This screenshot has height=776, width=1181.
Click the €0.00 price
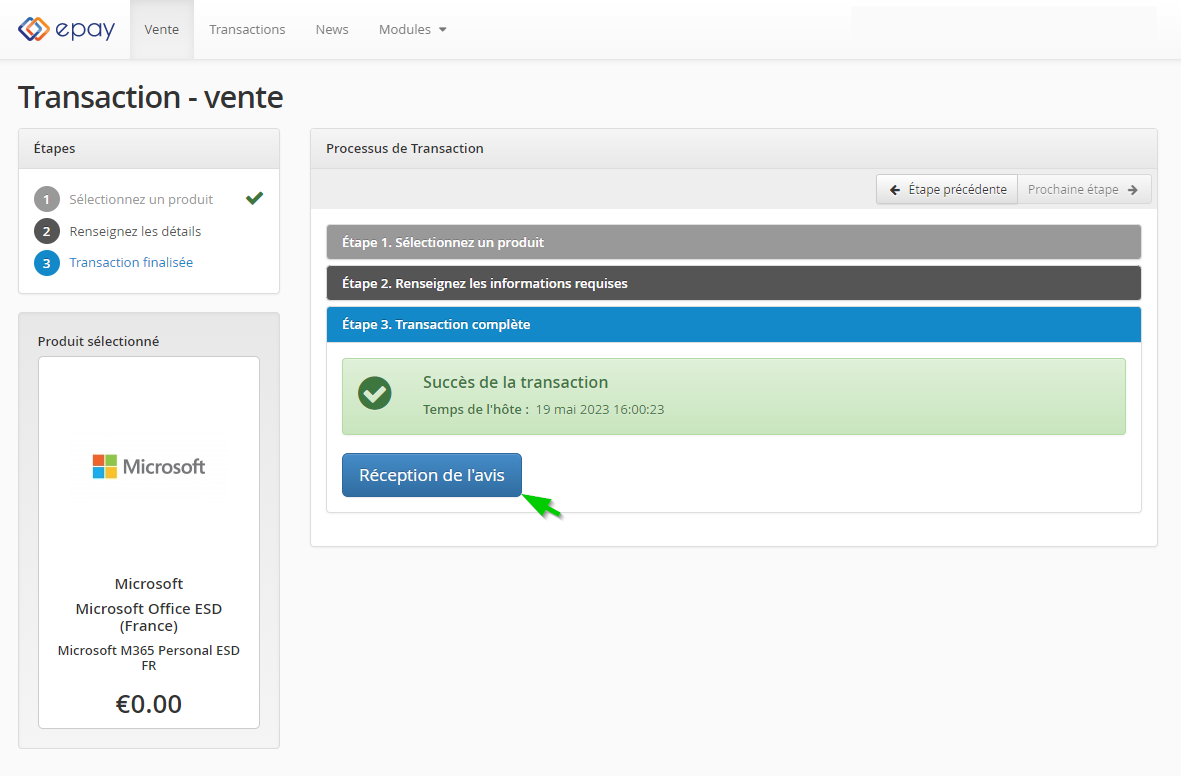(148, 704)
